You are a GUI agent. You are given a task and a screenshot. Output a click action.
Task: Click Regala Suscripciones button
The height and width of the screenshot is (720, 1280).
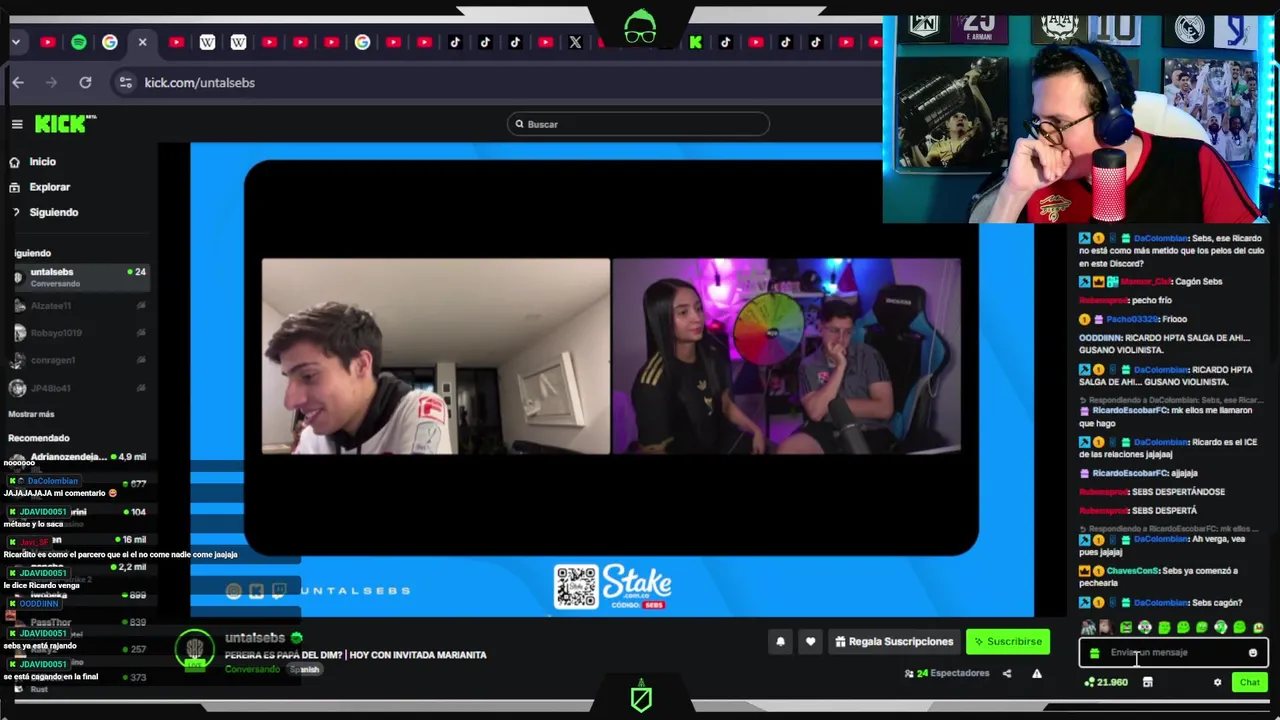coord(894,642)
